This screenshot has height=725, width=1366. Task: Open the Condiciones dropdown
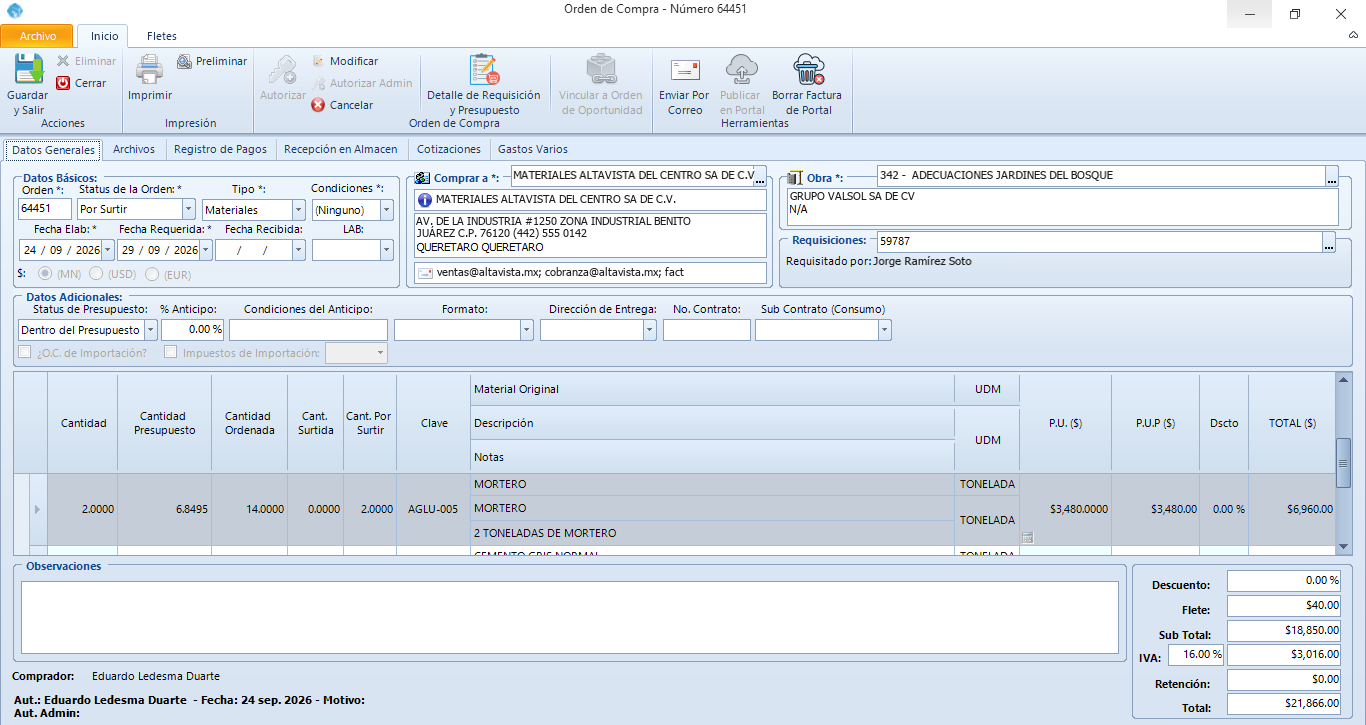tap(386, 210)
